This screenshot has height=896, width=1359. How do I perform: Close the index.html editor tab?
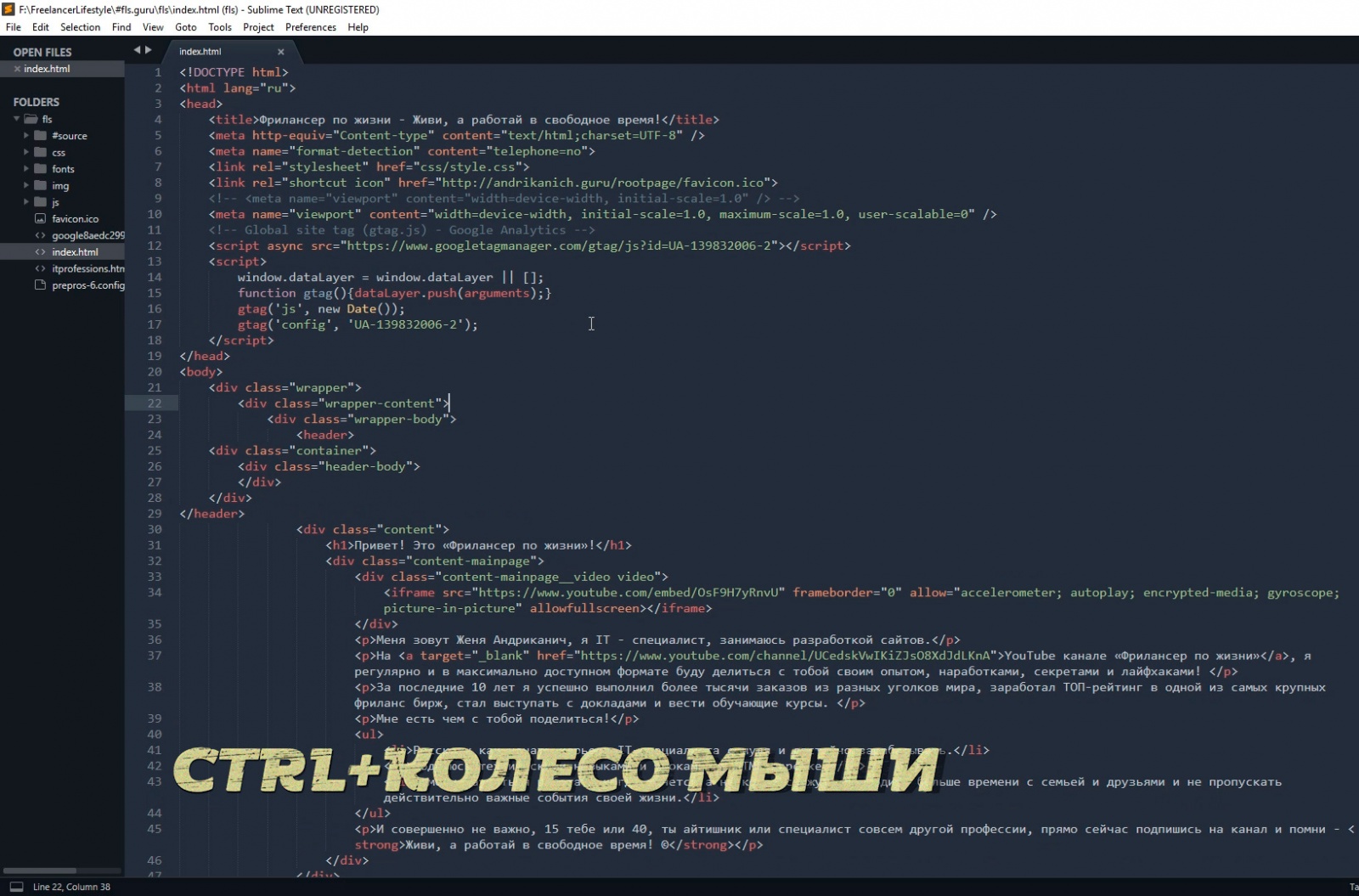[281, 52]
